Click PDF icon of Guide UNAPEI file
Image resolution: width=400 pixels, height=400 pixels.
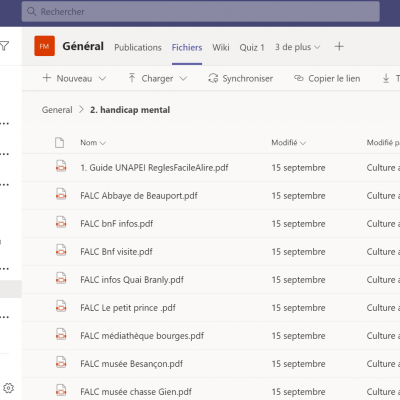pyautogui.click(x=61, y=166)
